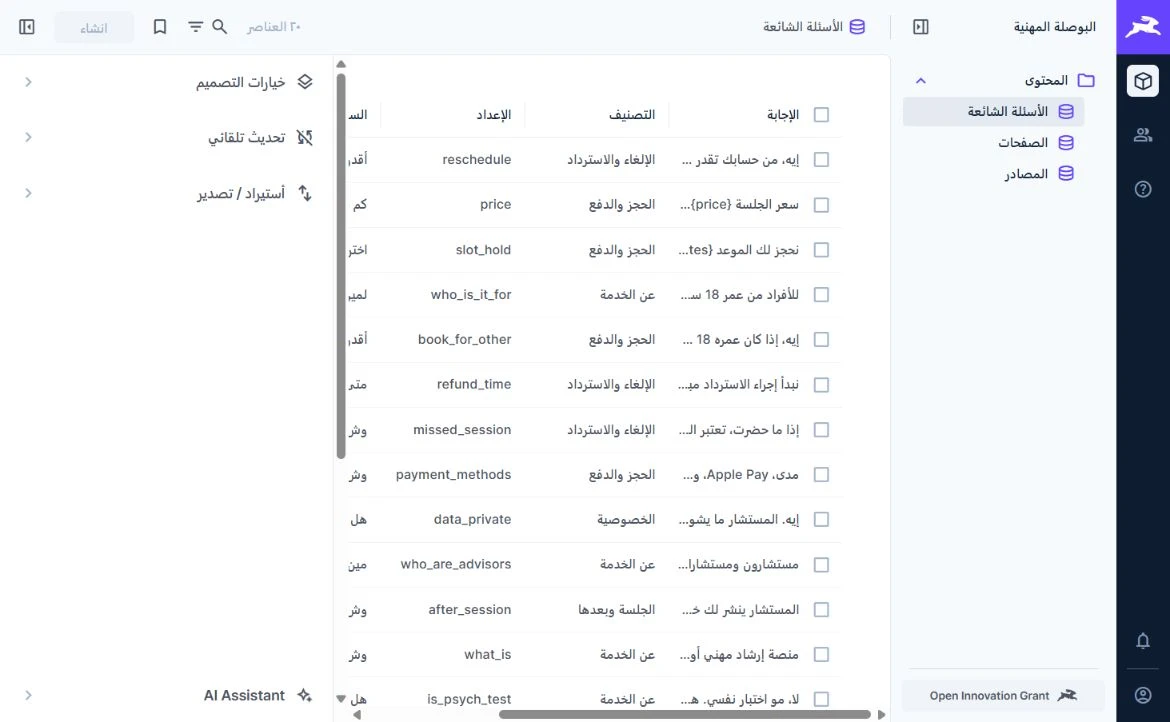Image resolution: width=1170 pixels, height=722 pixels.
Task: Open the filter icon in toolbar
Action: point(195,27)
